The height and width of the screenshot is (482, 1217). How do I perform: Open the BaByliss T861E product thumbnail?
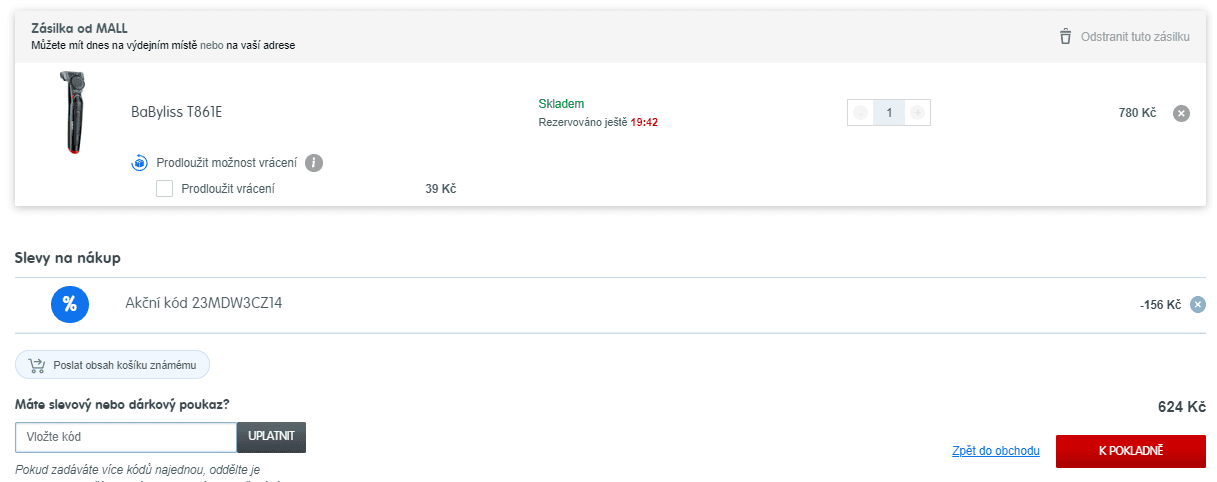point(72,112)
